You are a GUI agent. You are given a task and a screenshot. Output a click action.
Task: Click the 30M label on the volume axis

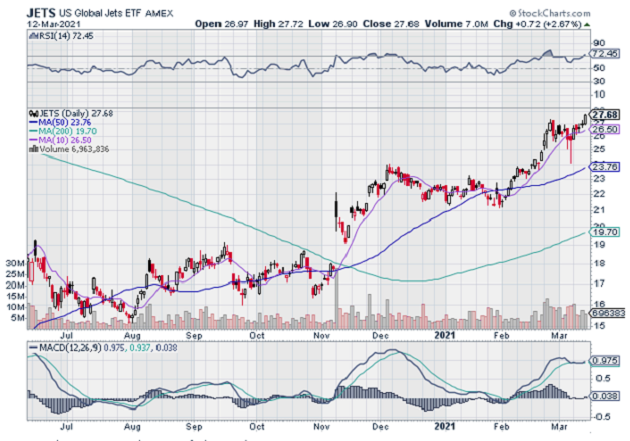[x=15, y=263]
